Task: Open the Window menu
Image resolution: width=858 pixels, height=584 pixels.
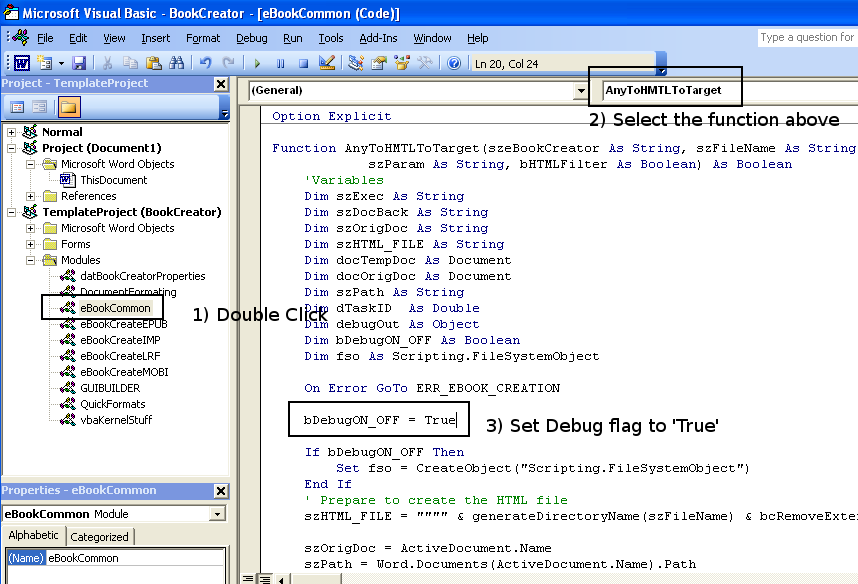Action: click(x=432, y=38)
